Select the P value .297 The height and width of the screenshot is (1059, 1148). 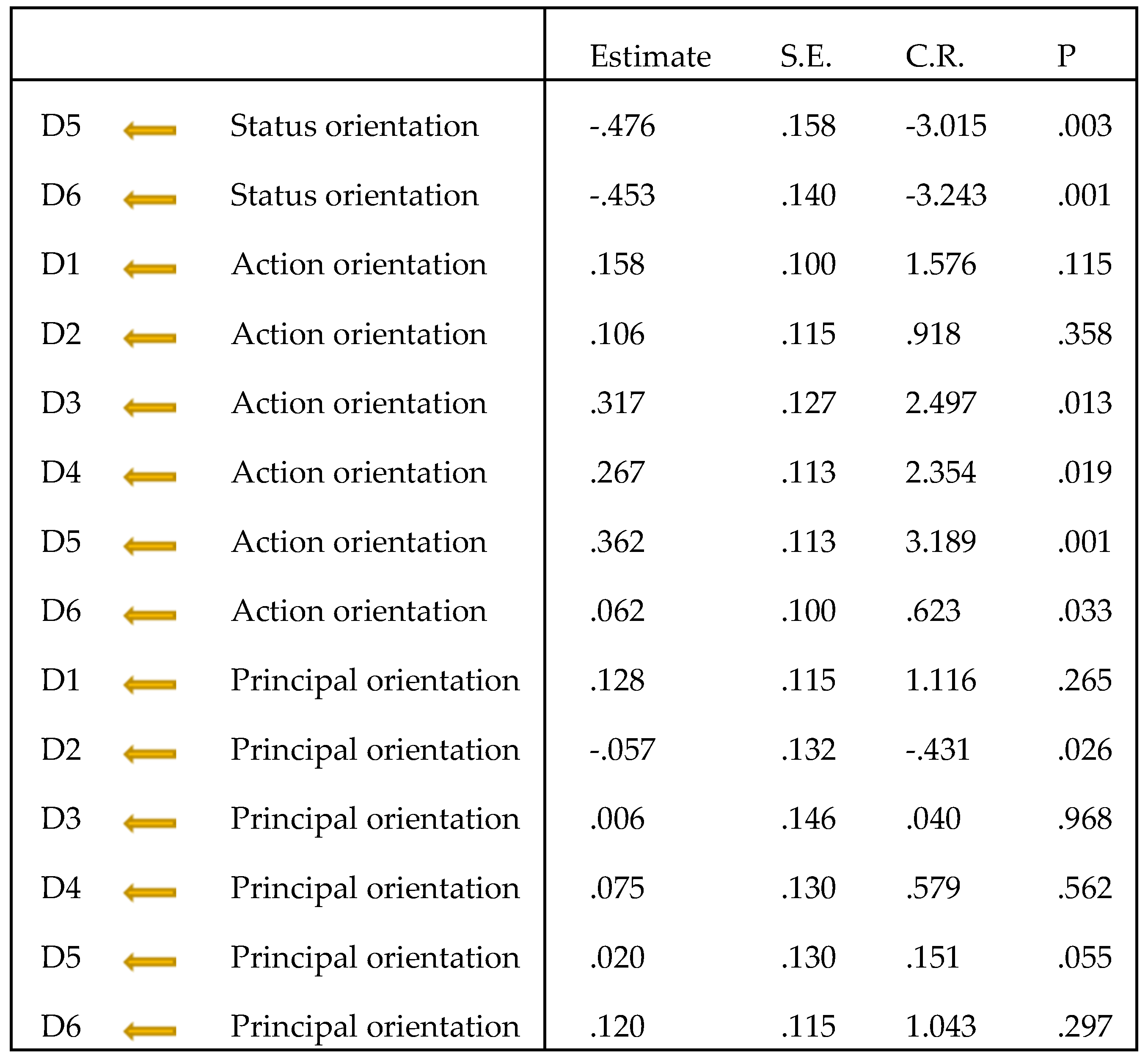tap(1085, 1026)
